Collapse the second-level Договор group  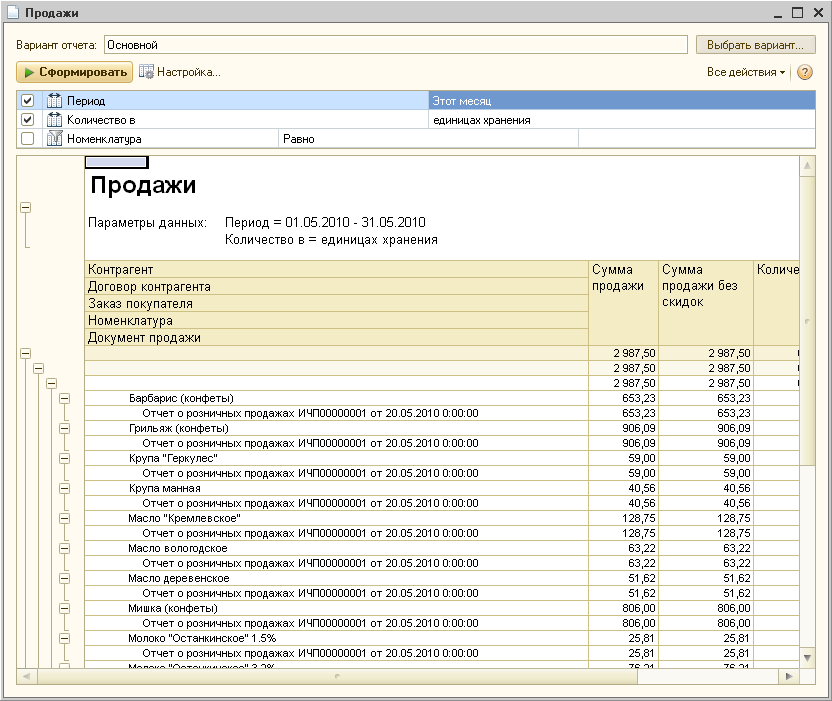point(38,368)
